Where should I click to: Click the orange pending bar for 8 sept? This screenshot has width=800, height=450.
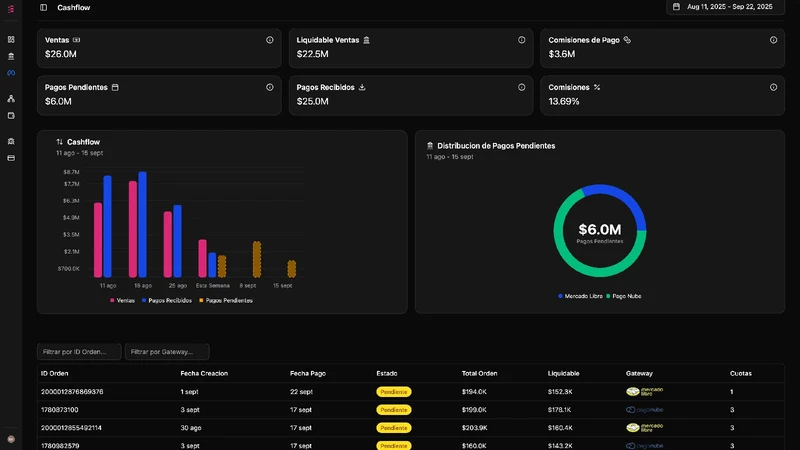[x=257, y=259]
